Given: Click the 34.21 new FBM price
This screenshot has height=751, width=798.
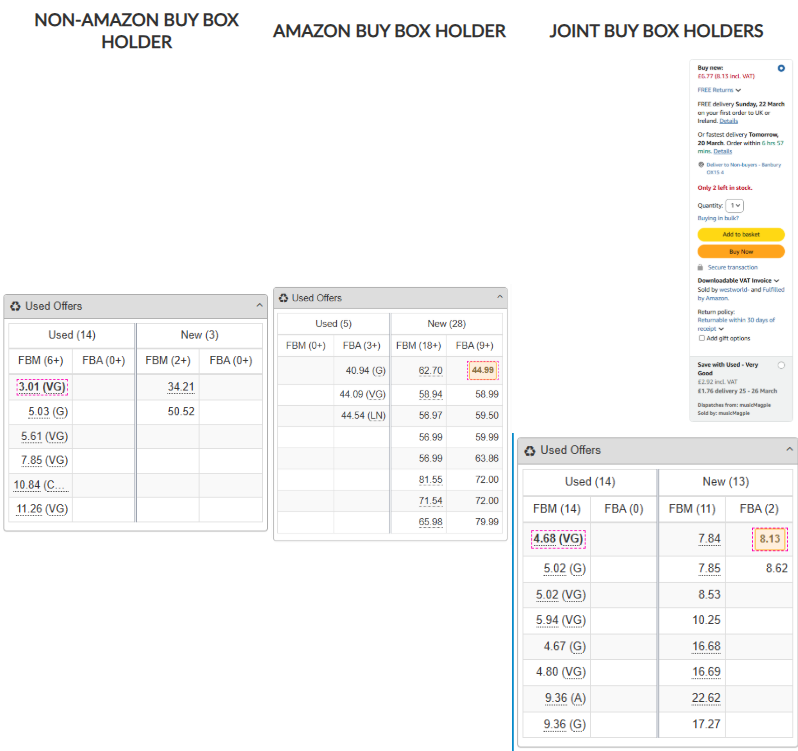Looking at the screenshot, I should point(181,387).
